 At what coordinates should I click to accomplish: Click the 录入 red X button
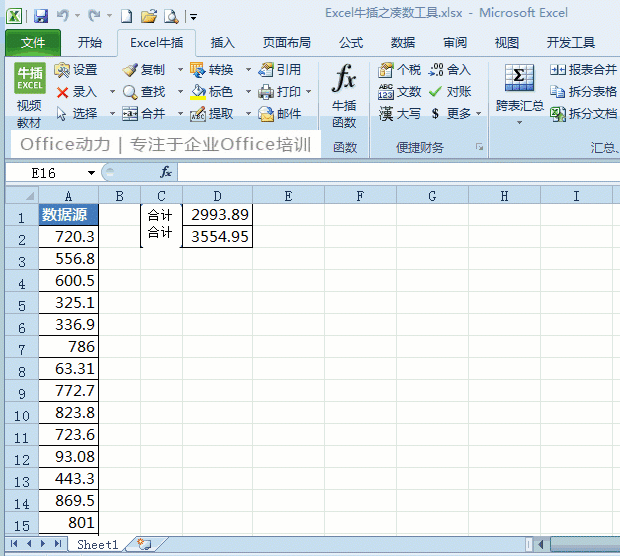click(x=76, y=92)
